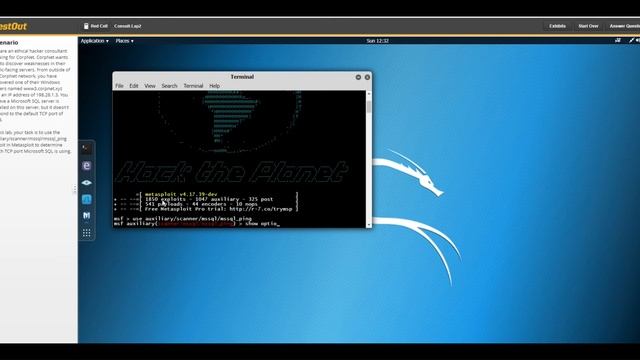
Task: Open the Terminal Search menu
Action: (x=169, y=86)
